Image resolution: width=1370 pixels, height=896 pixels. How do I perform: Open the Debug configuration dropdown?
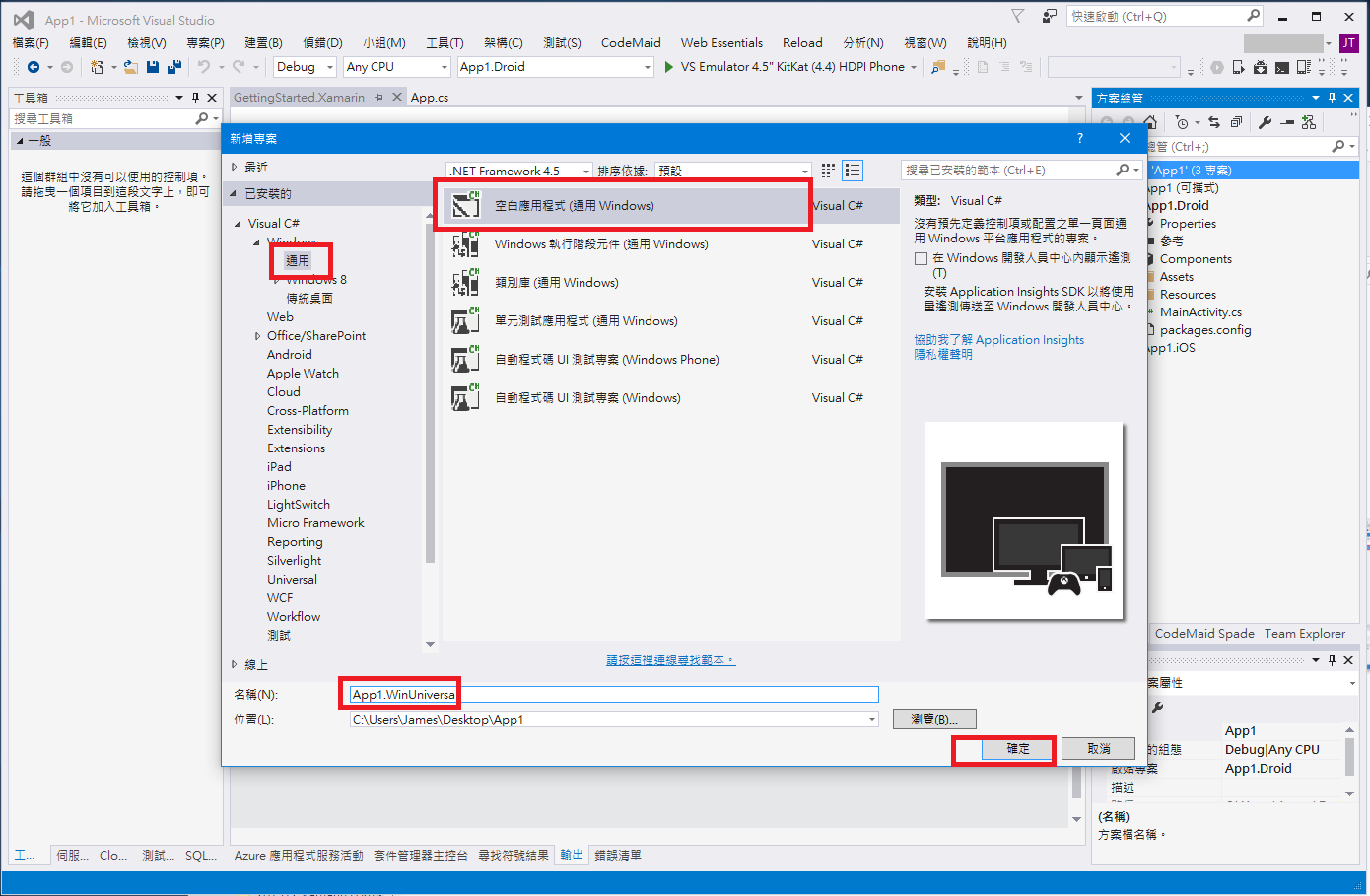(305, 67)
